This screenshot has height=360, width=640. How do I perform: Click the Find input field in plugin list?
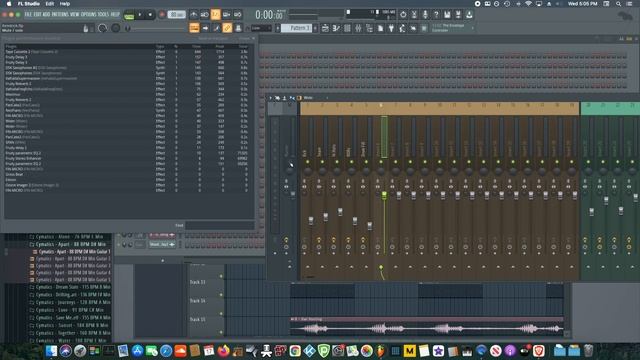[220, 225]
